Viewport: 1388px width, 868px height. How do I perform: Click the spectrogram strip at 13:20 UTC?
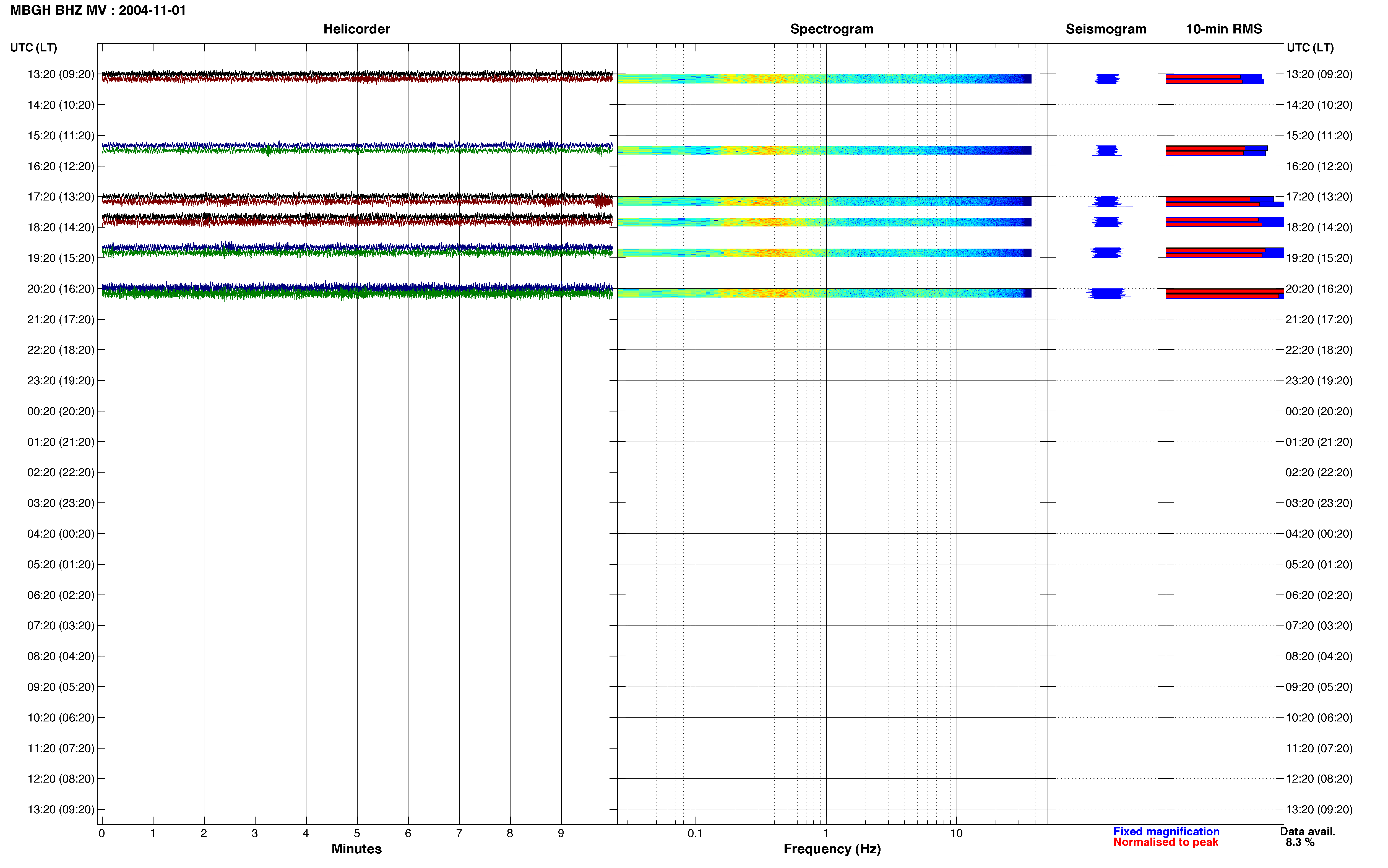824,79
